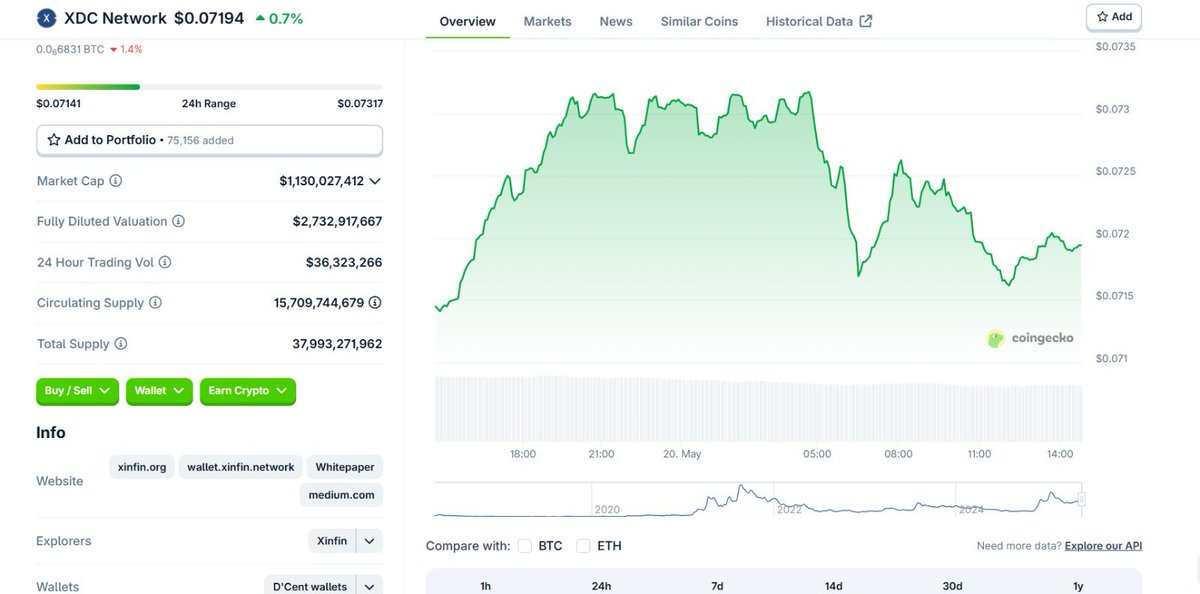Screen dimensions: 1200x594
Task: Click the Add button at top right
Action: (1114, 17)
